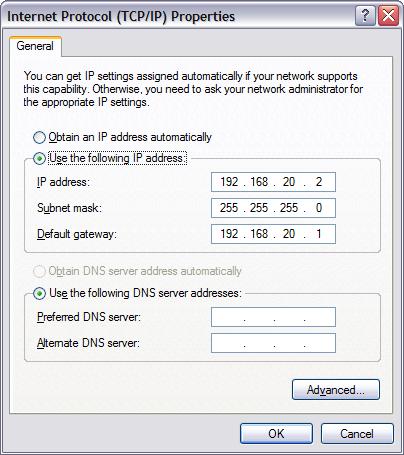Click the IP address input field

273,182
